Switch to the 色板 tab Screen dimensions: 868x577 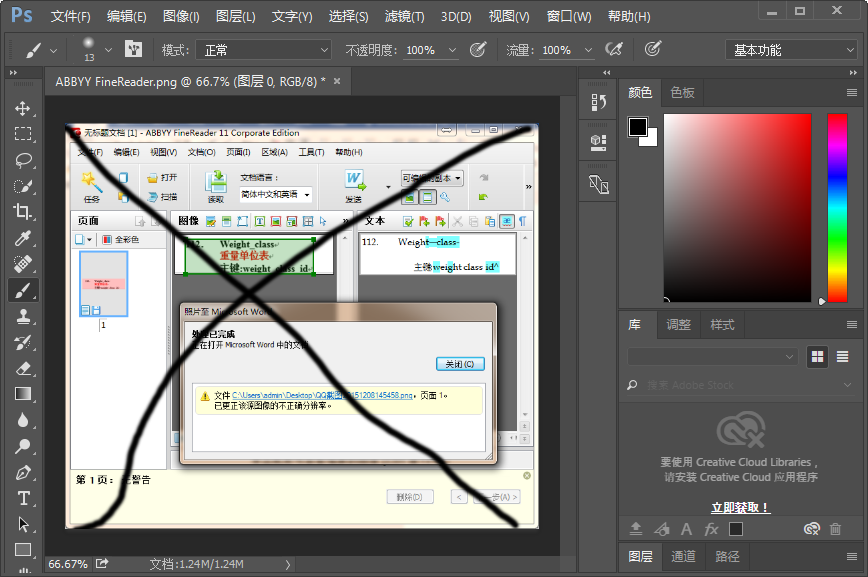[x=682, y=92]
